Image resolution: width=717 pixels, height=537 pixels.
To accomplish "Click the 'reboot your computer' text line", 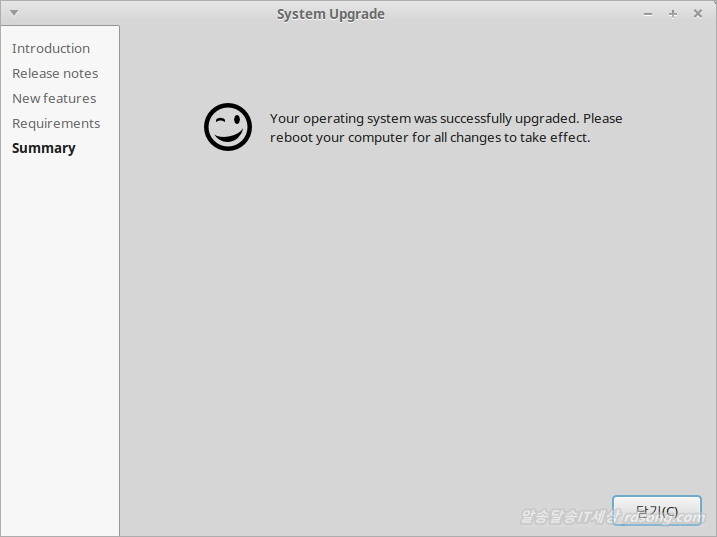I will 430,138.
